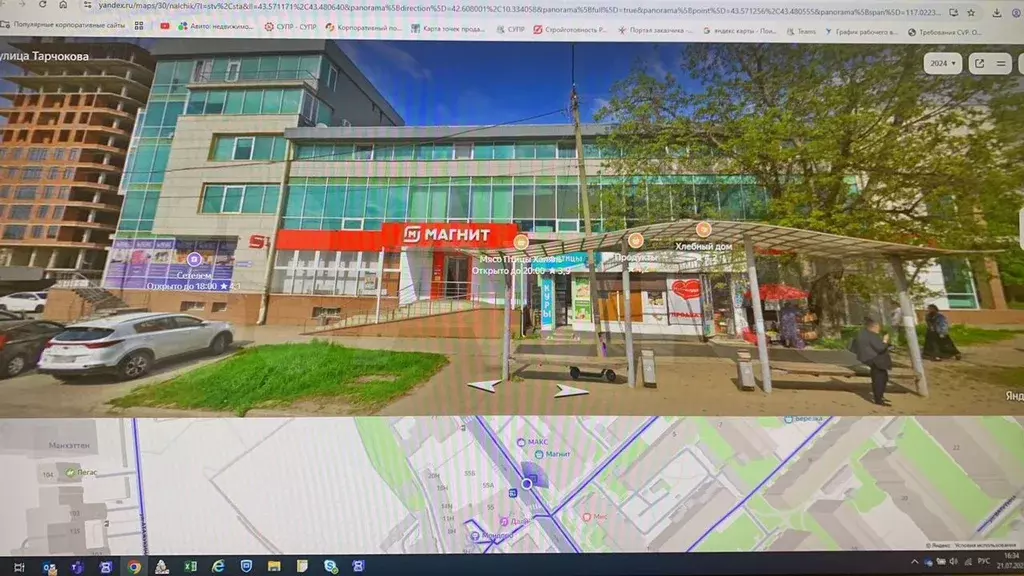The width and height of the screenshot is (1024, 576).
Task: Open Microsoft Teams from the taskbar
Action: coord(77,567)
